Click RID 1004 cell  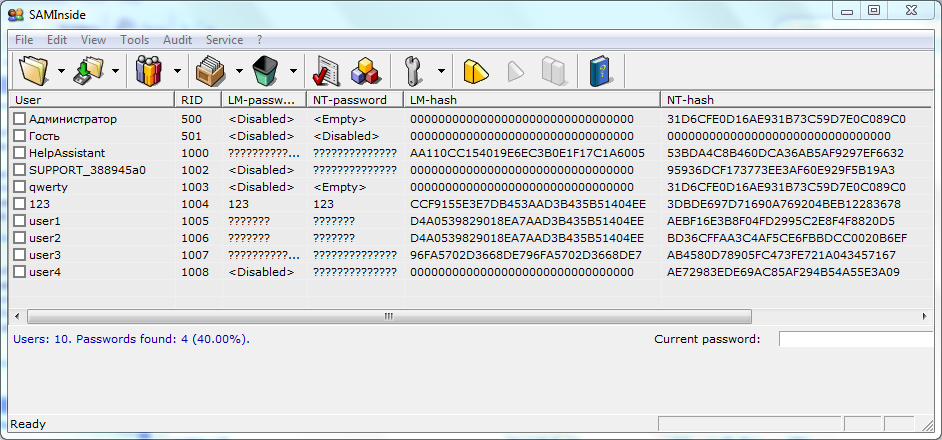pyautogui.click(x=195, y=204)
